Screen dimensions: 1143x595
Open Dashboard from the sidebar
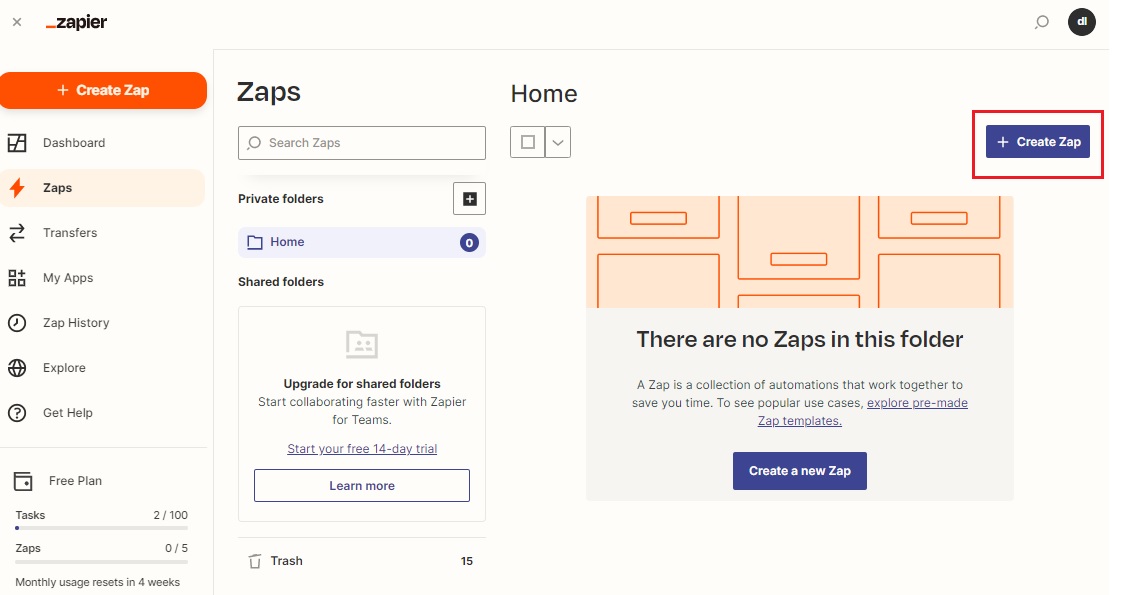tap(73, 143)
